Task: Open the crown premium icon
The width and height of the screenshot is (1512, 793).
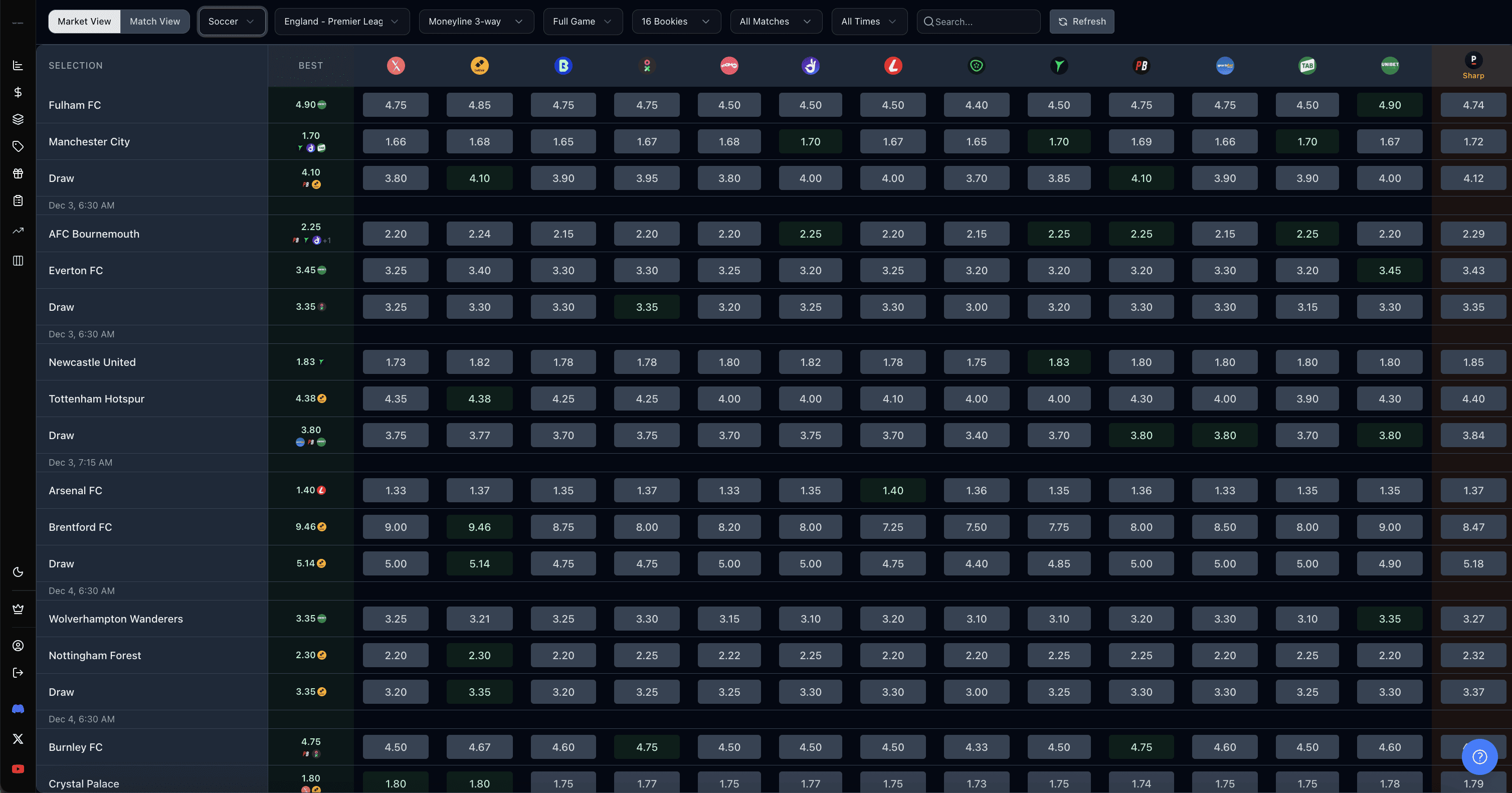Action: point(18,609)
